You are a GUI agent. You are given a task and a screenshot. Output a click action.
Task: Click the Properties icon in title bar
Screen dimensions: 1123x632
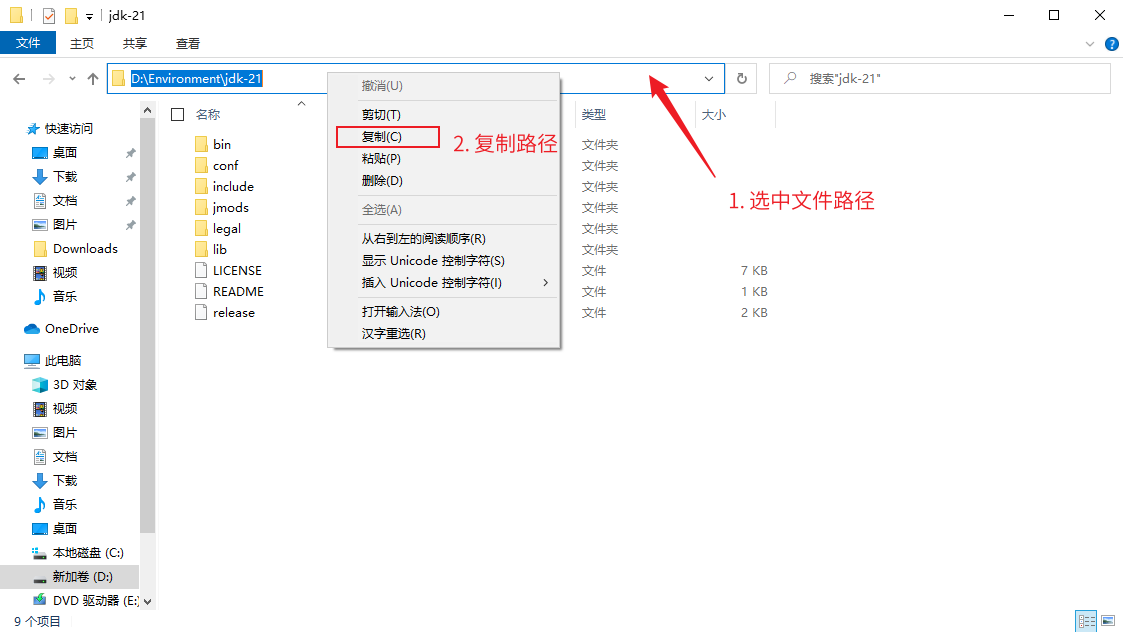(x=49, y=15)
